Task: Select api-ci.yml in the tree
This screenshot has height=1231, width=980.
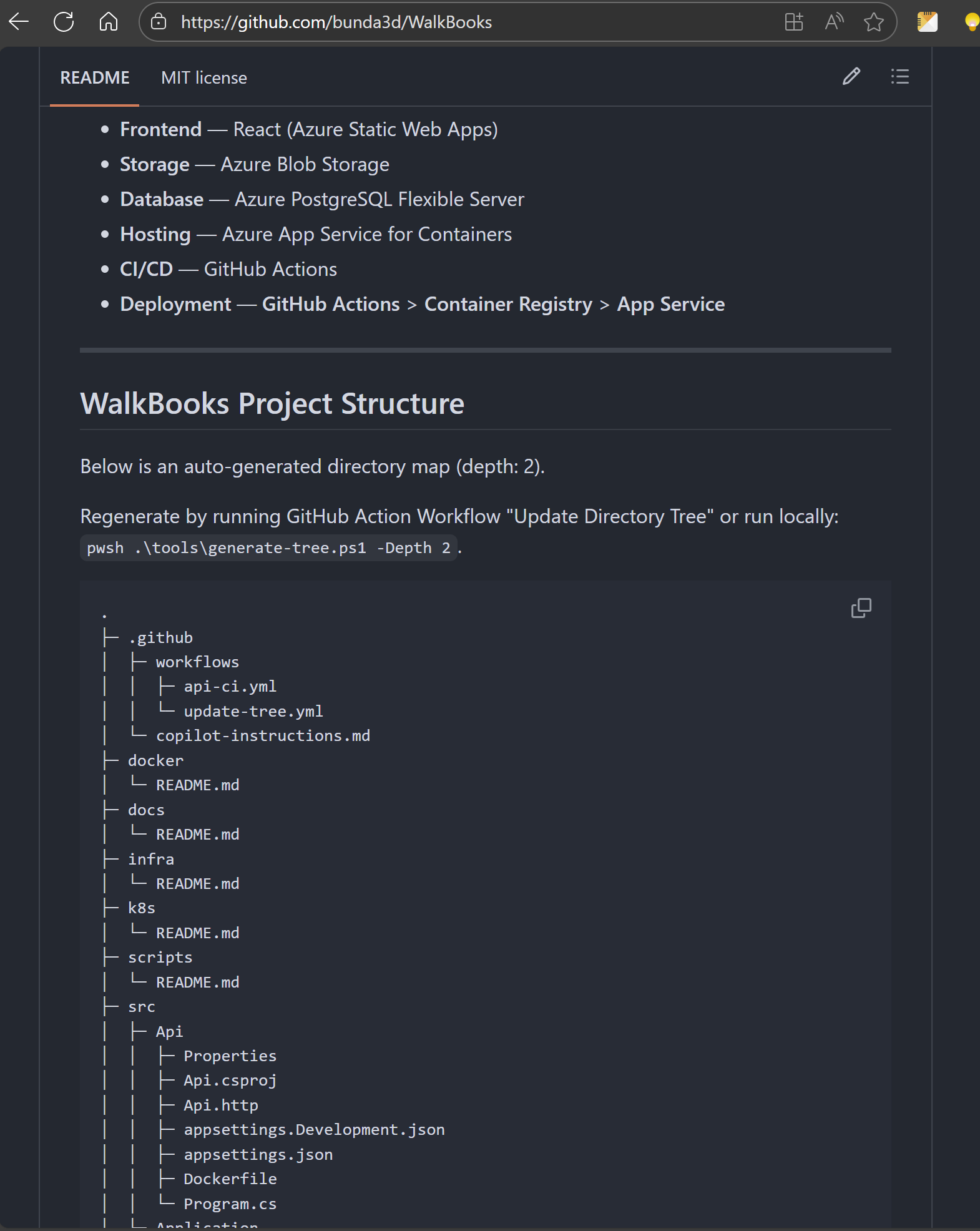Action: 230,686
